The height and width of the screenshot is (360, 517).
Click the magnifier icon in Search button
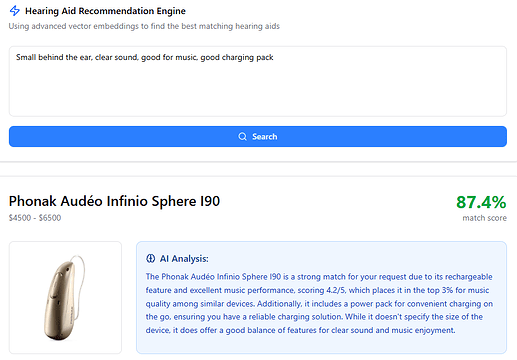pyautogui.click(x=243, y=137)
